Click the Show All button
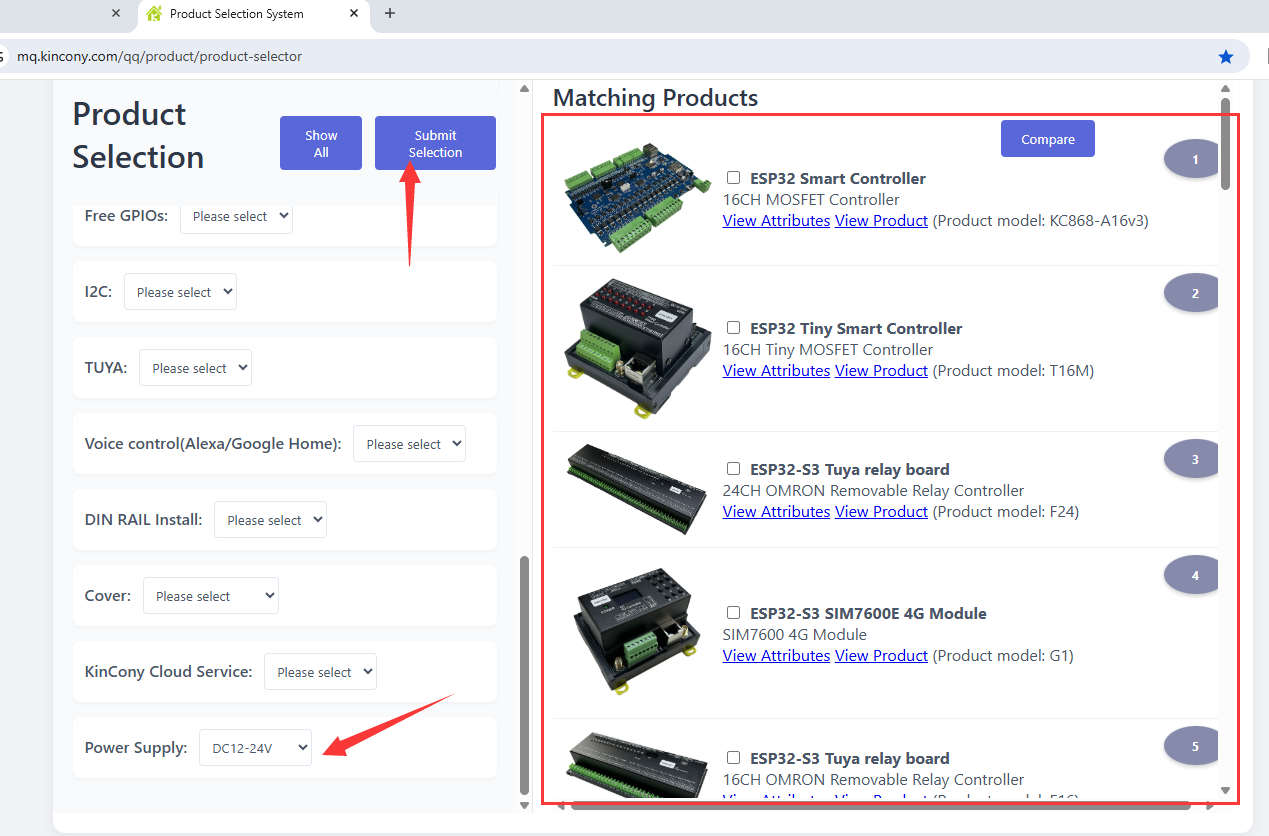The image size is (1269, 836). pos(321,144)
